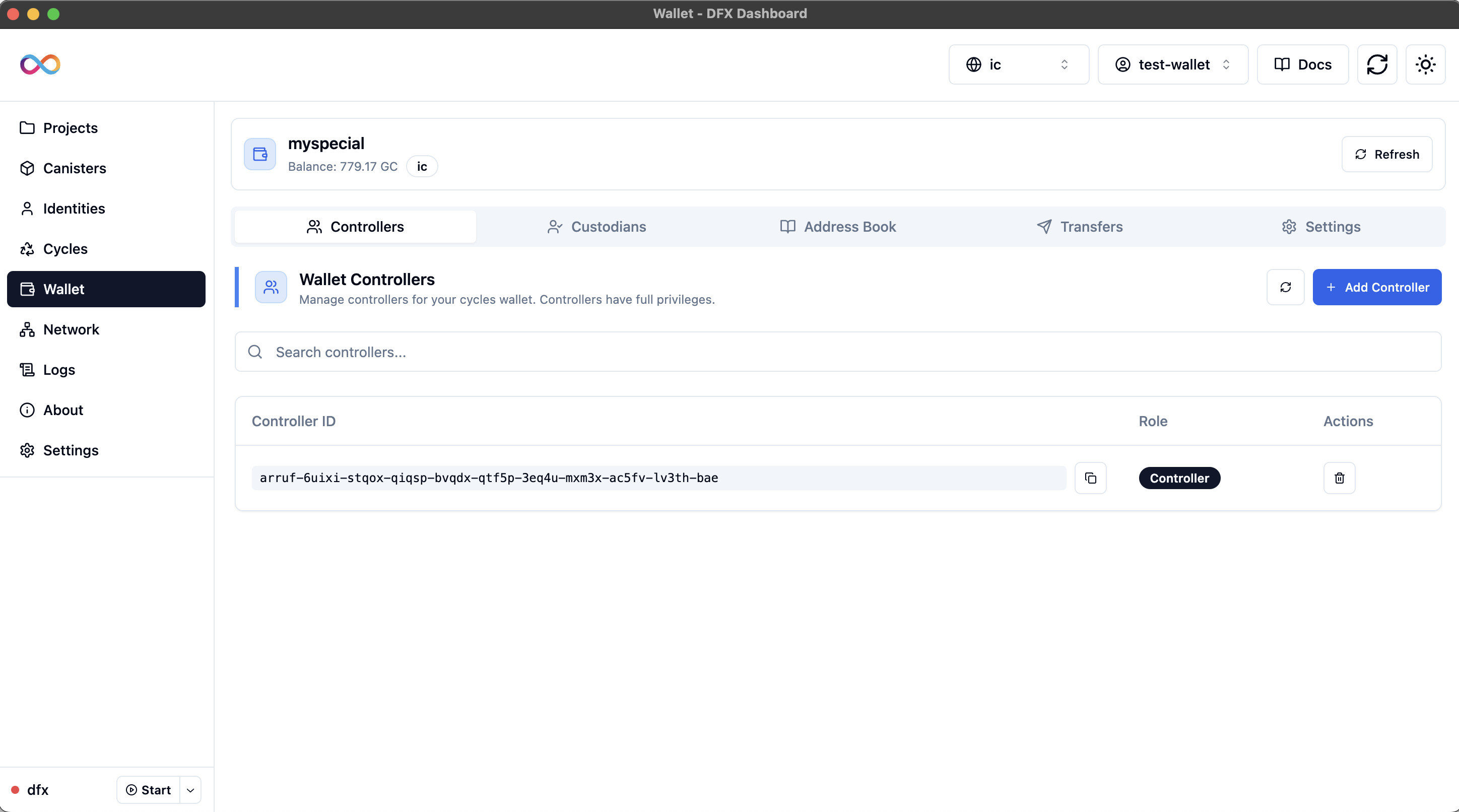Image resolution: width=1459 pixels, height=812 pixels.
Task: Click the Add Controller button
Action: (x=1376, y=287)
